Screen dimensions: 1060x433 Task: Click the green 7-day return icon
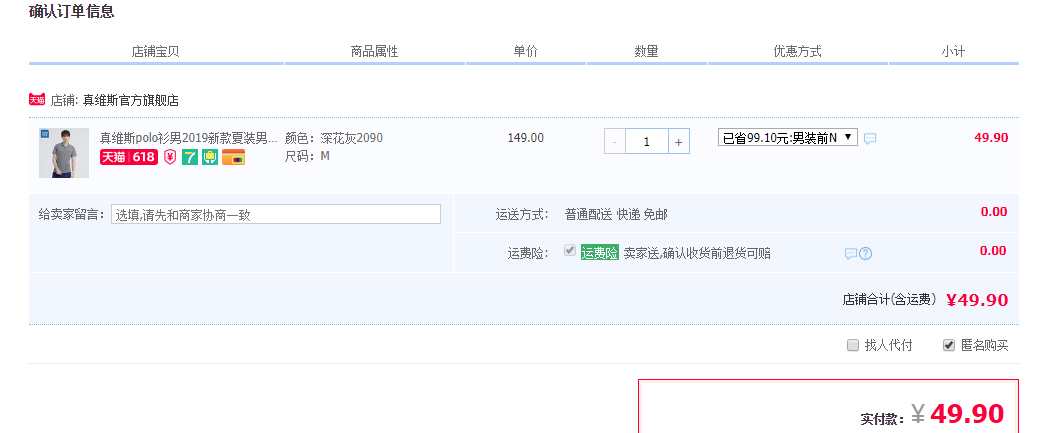point(190,157)
